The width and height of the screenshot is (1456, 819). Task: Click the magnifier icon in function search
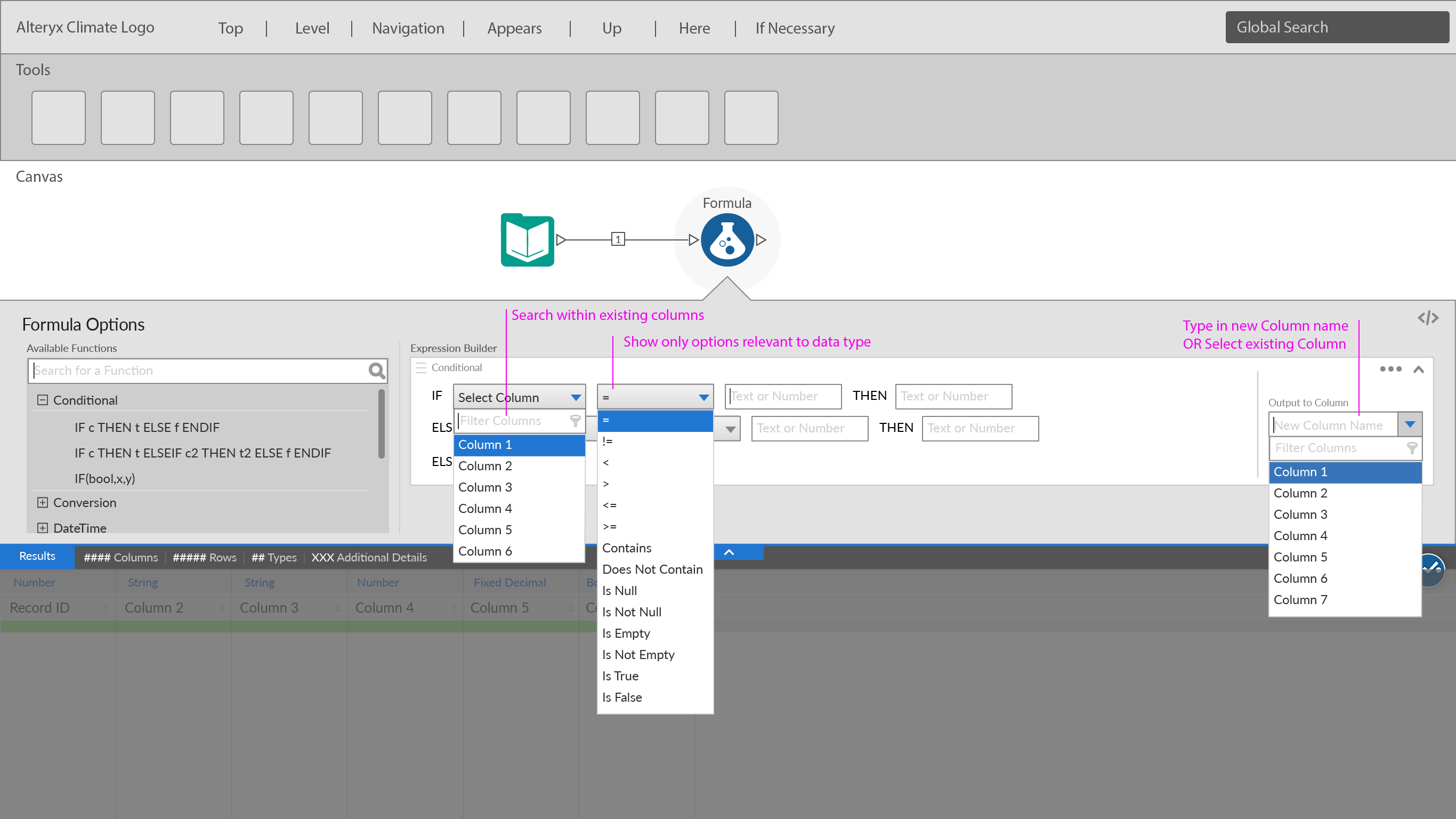coord(376,371)
